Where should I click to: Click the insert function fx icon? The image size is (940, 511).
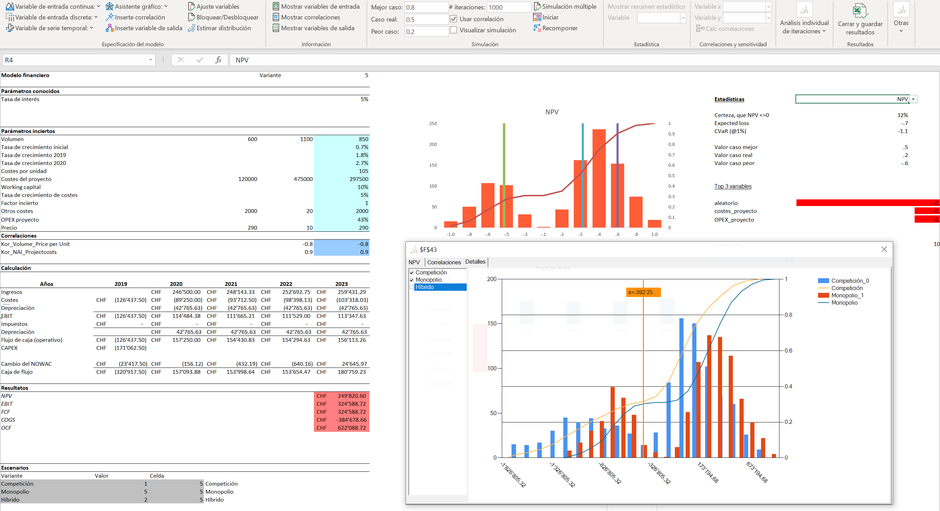[x=218, y=60]
